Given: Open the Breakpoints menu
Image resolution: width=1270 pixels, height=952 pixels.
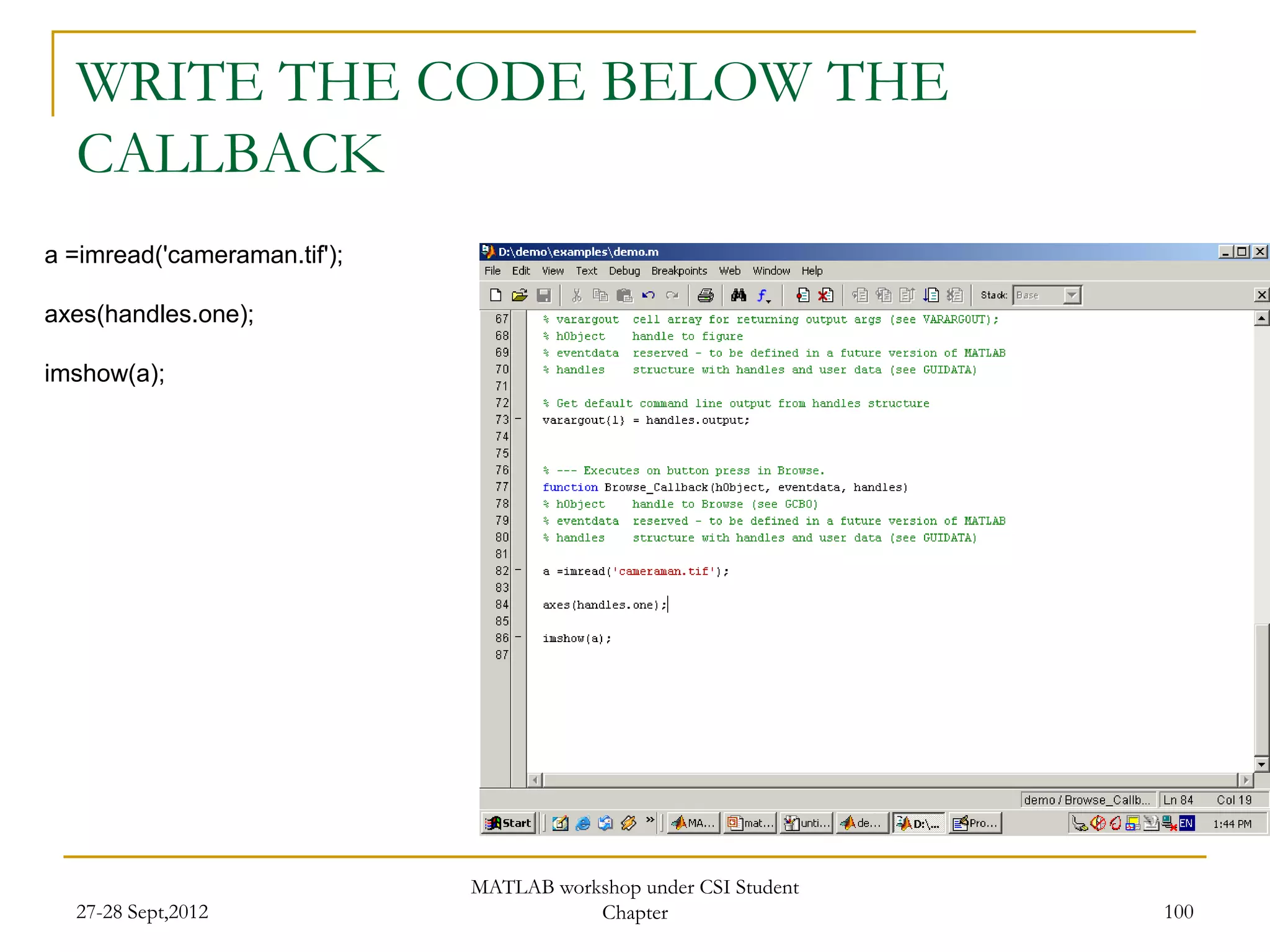Looking at the screenshot, I should (x=679, y=271).
